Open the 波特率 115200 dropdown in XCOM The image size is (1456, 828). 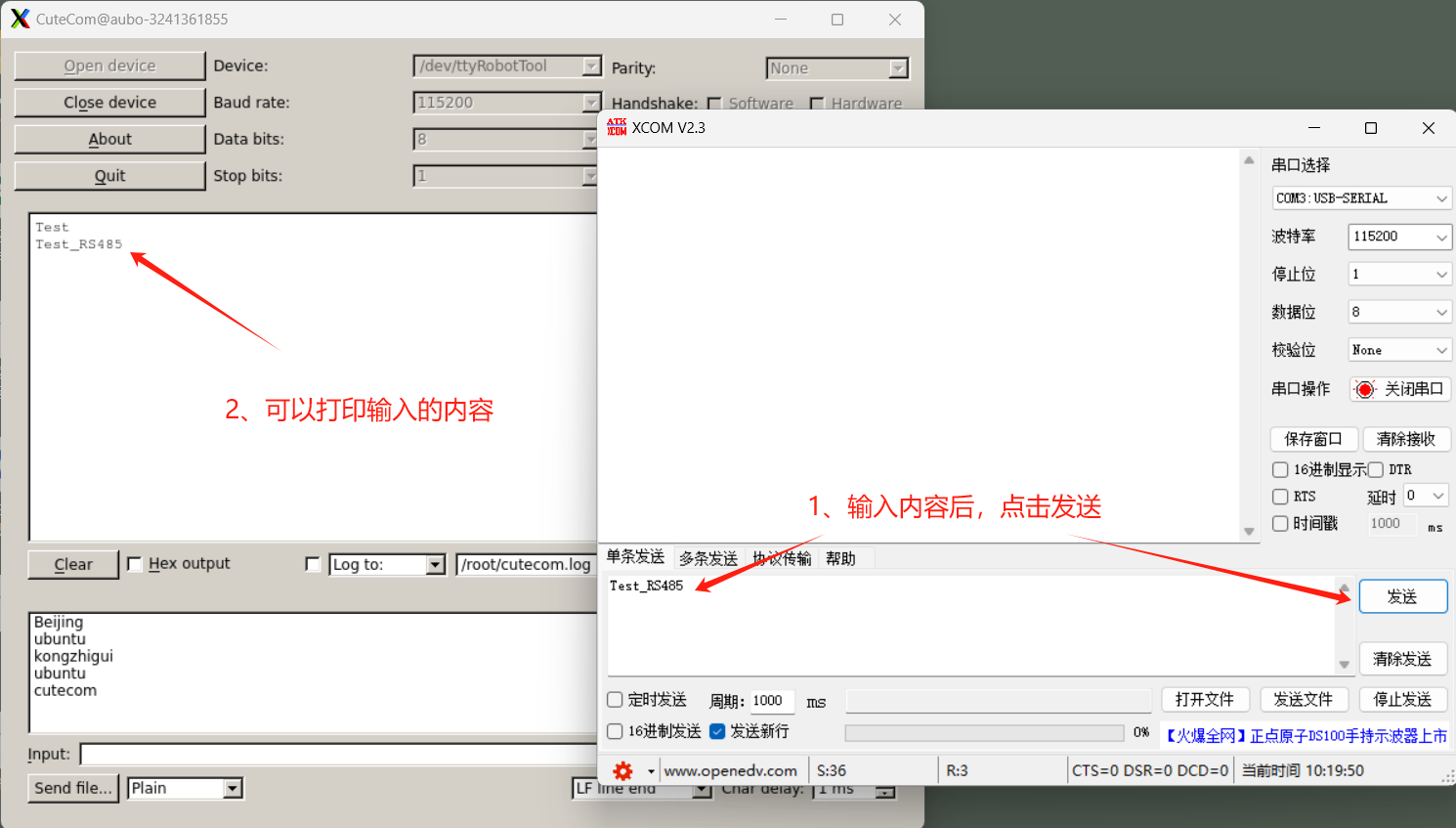click(1399, 237)
